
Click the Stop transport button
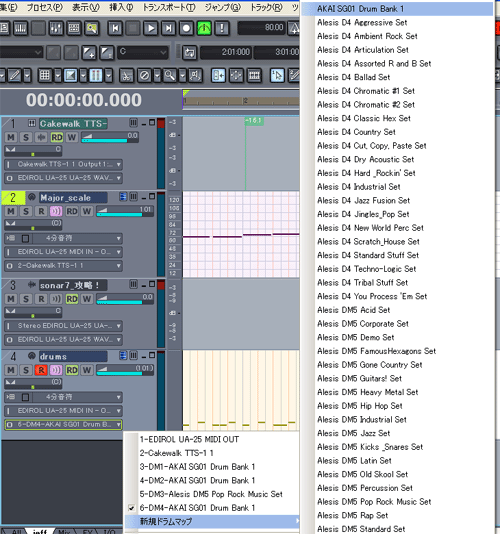point(133,28)
